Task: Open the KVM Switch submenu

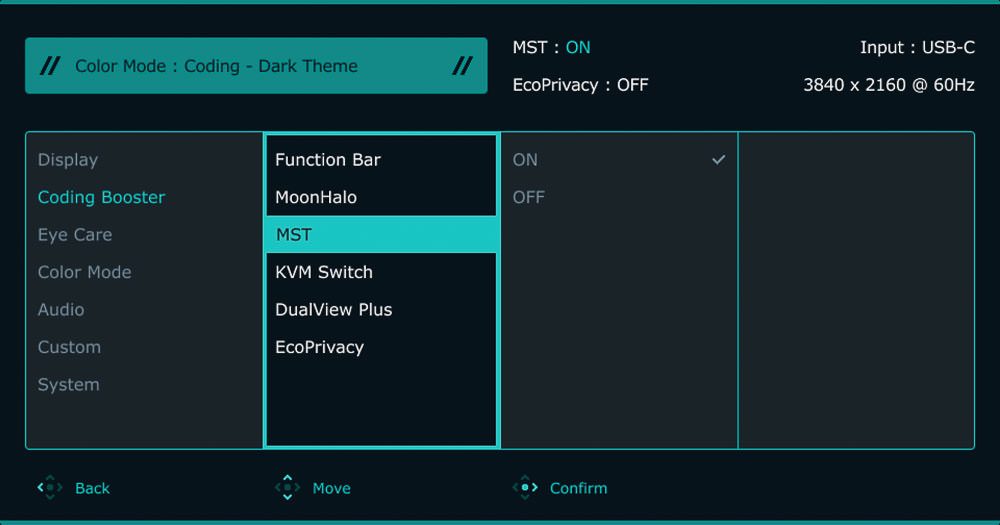Action: (x=324, y=272)
